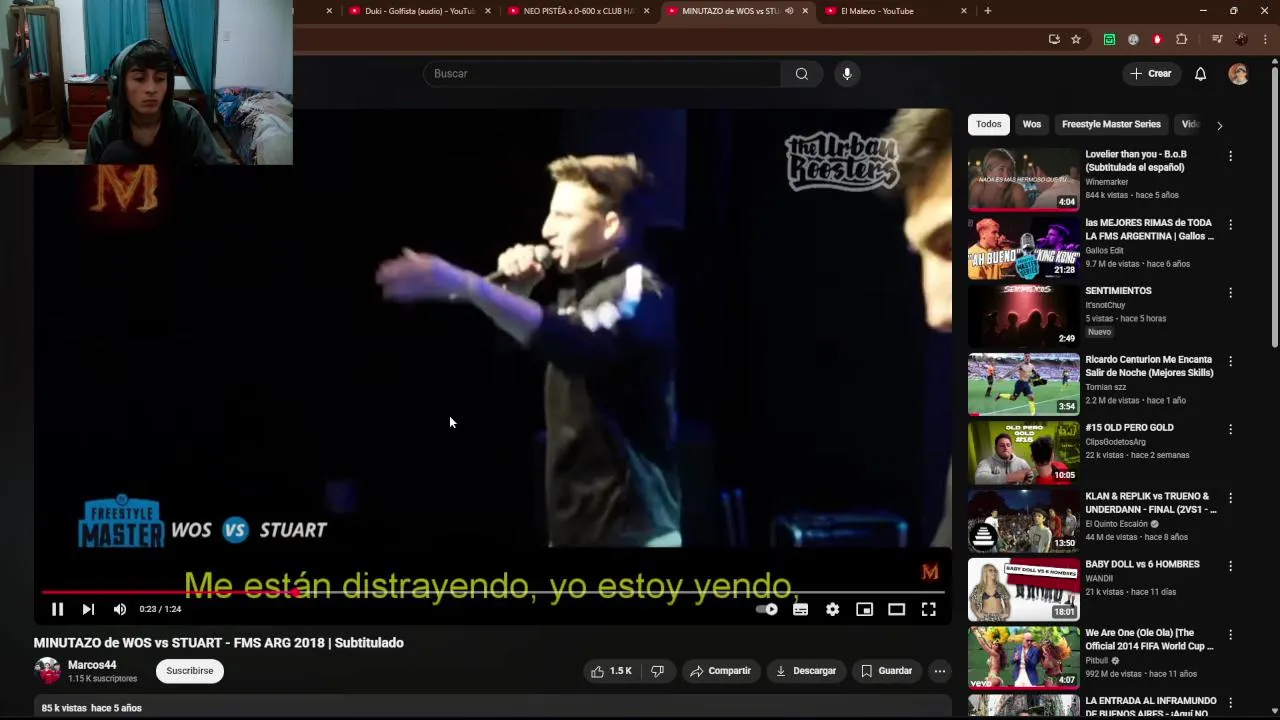Open the 'KLAN & REPLIK vs TRUENO' title
The width and height of the screenshot is (1280, 720).
(1151, 502)
